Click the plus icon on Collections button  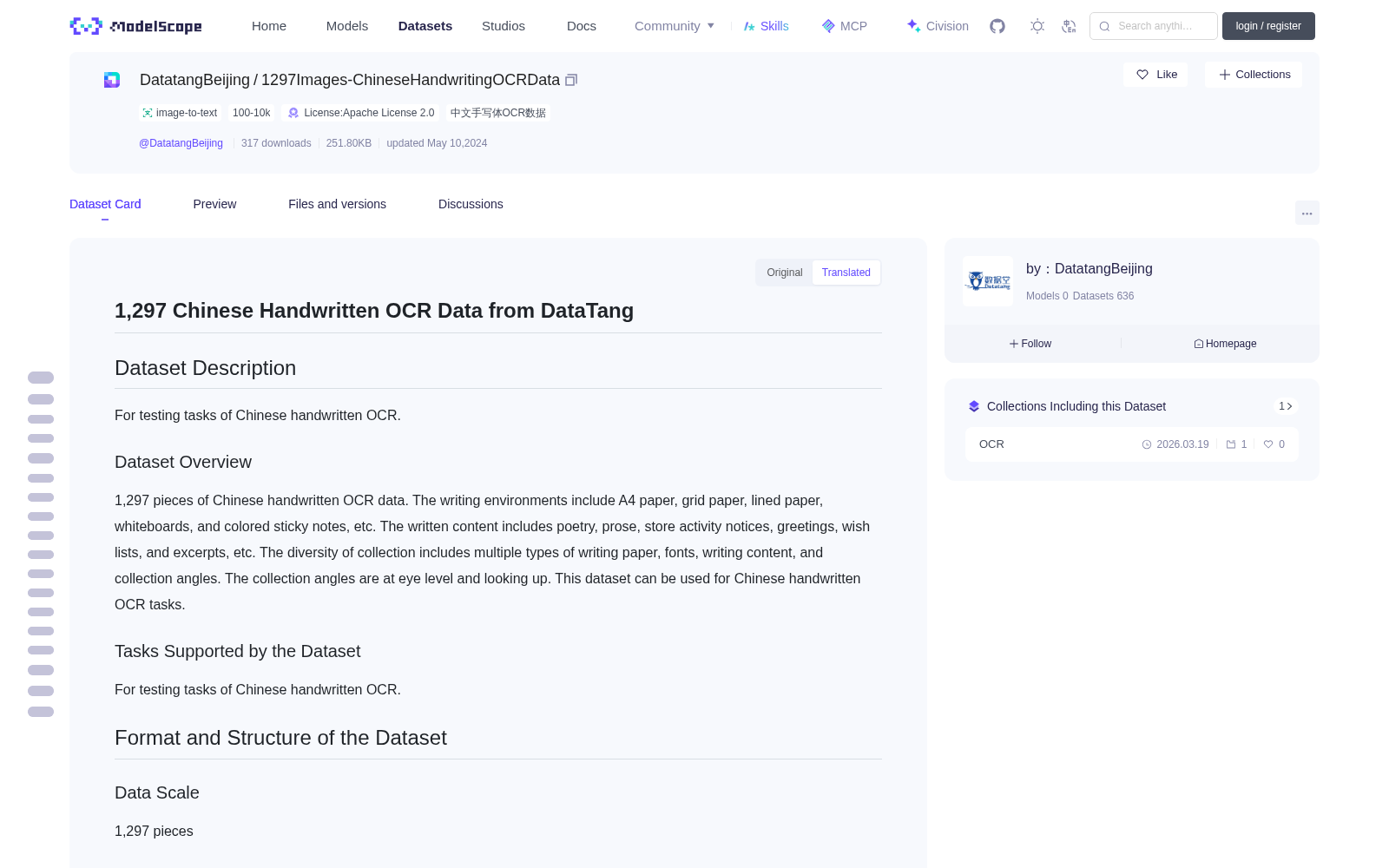point(1225,75)
